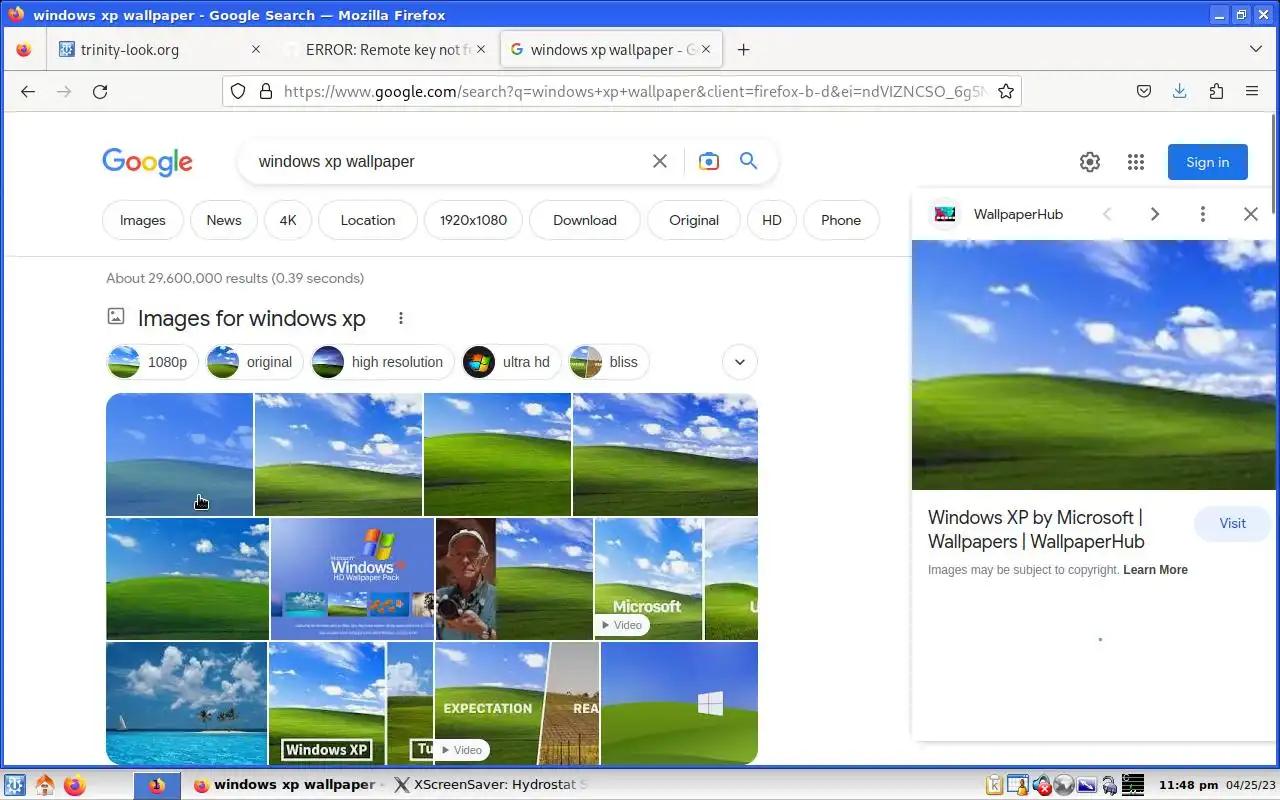Open the Pocket save icon in toolbar
The width and height of the screenshot is (1280, 800).
click(1144, 91)
